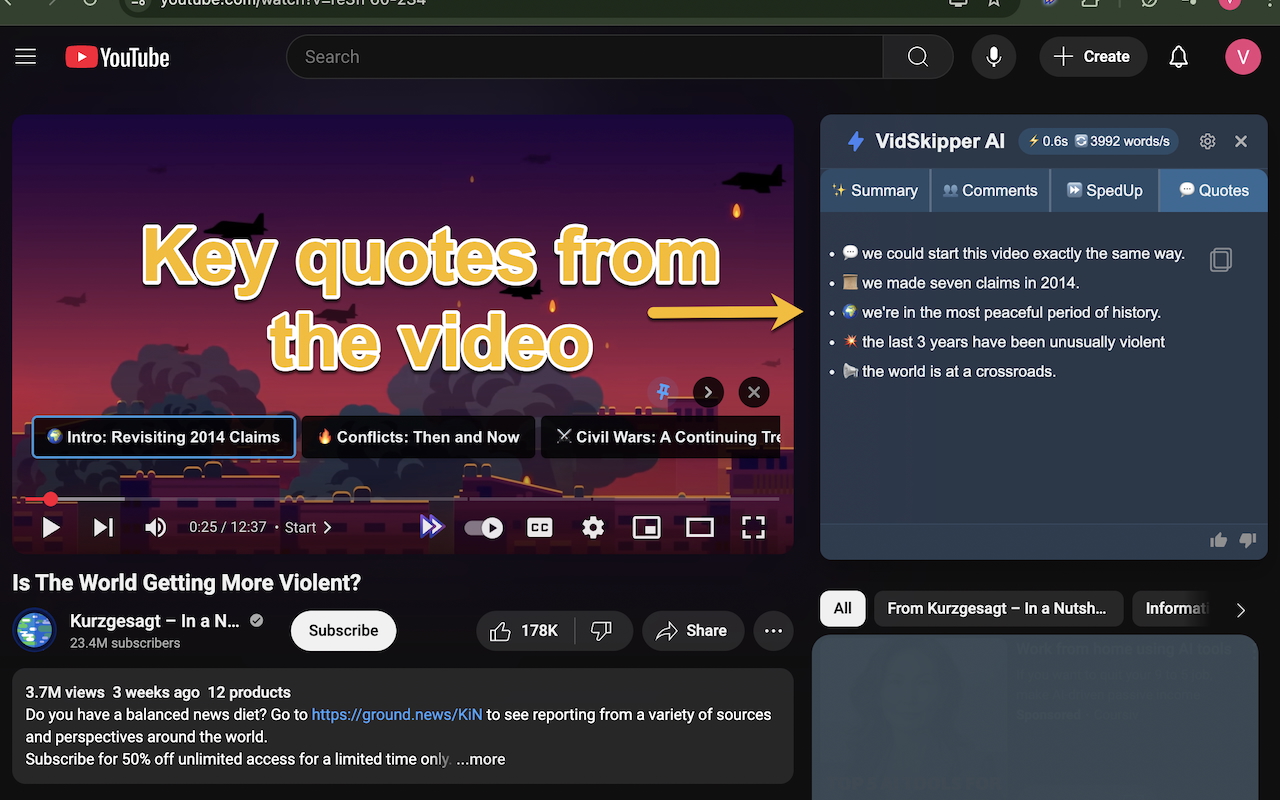Open VidSkipper AI settings gear
Image resolution: width=1280 pixels, height=800 pixels.
click(1207, 141)
